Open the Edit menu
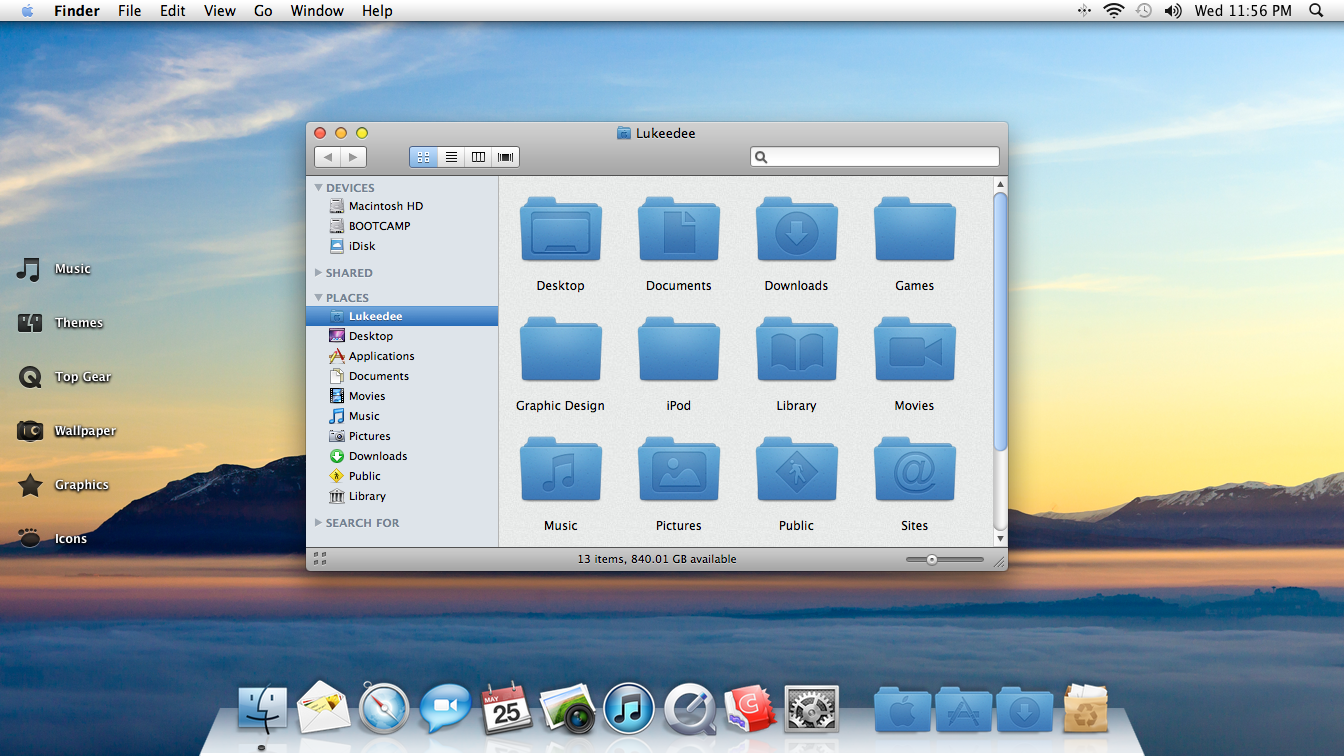This screenshot has height=756, width=1344. click(x=173, y=11)
